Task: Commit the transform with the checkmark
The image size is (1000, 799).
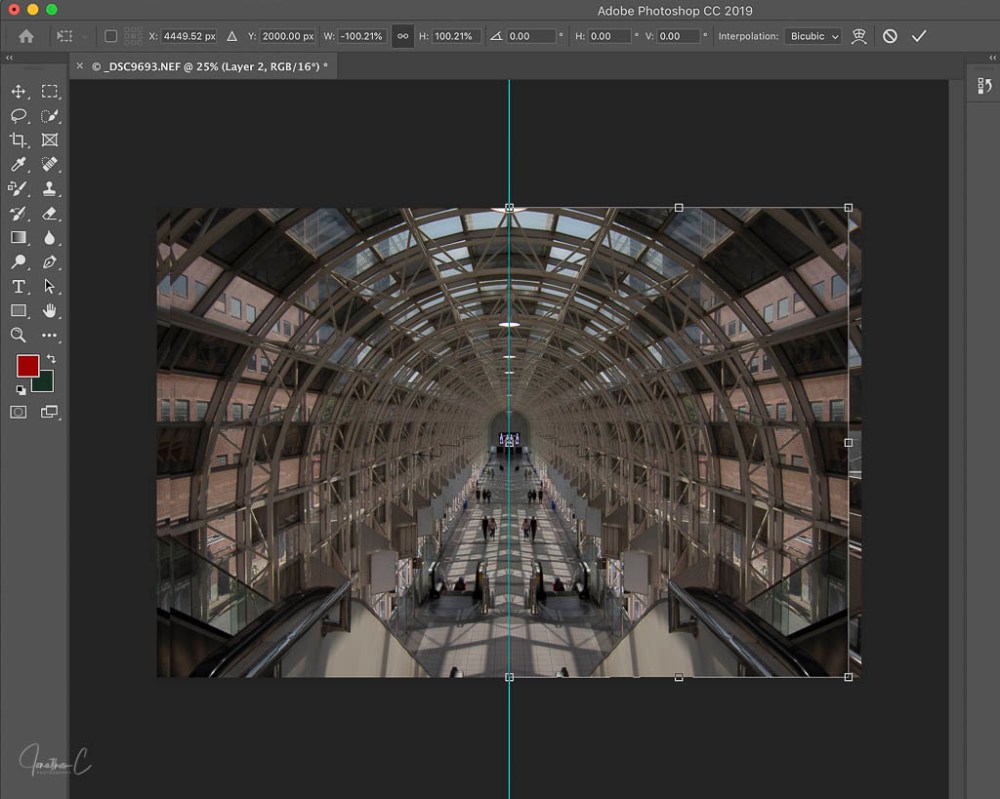Action: click(919, 36)
